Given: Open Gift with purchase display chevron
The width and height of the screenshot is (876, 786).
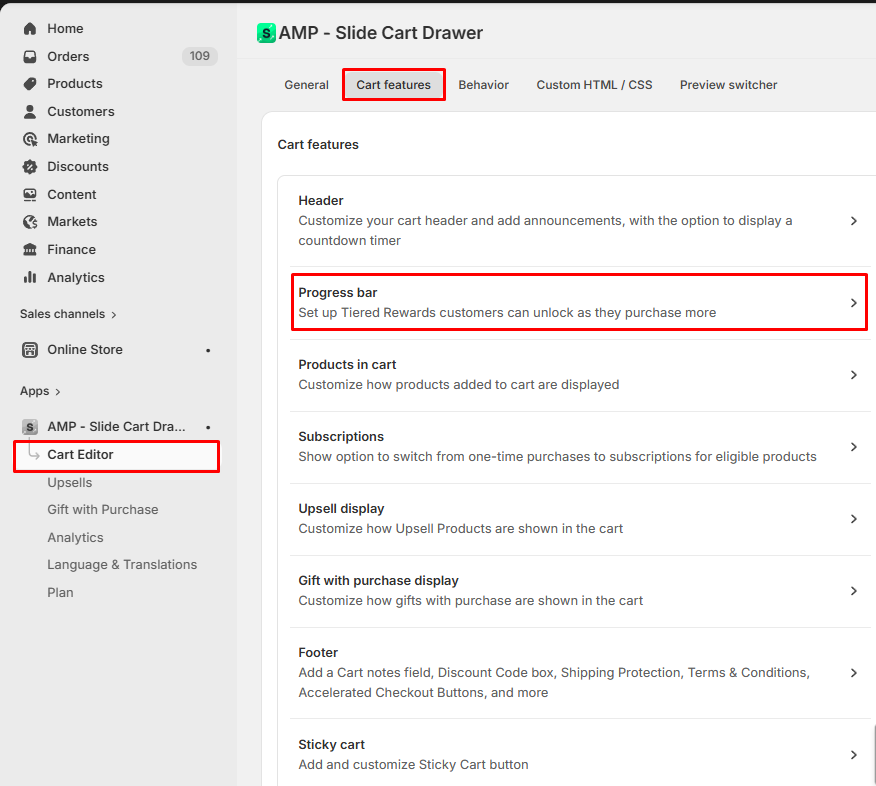Looking at the screenshot, I should pos(853,591).
